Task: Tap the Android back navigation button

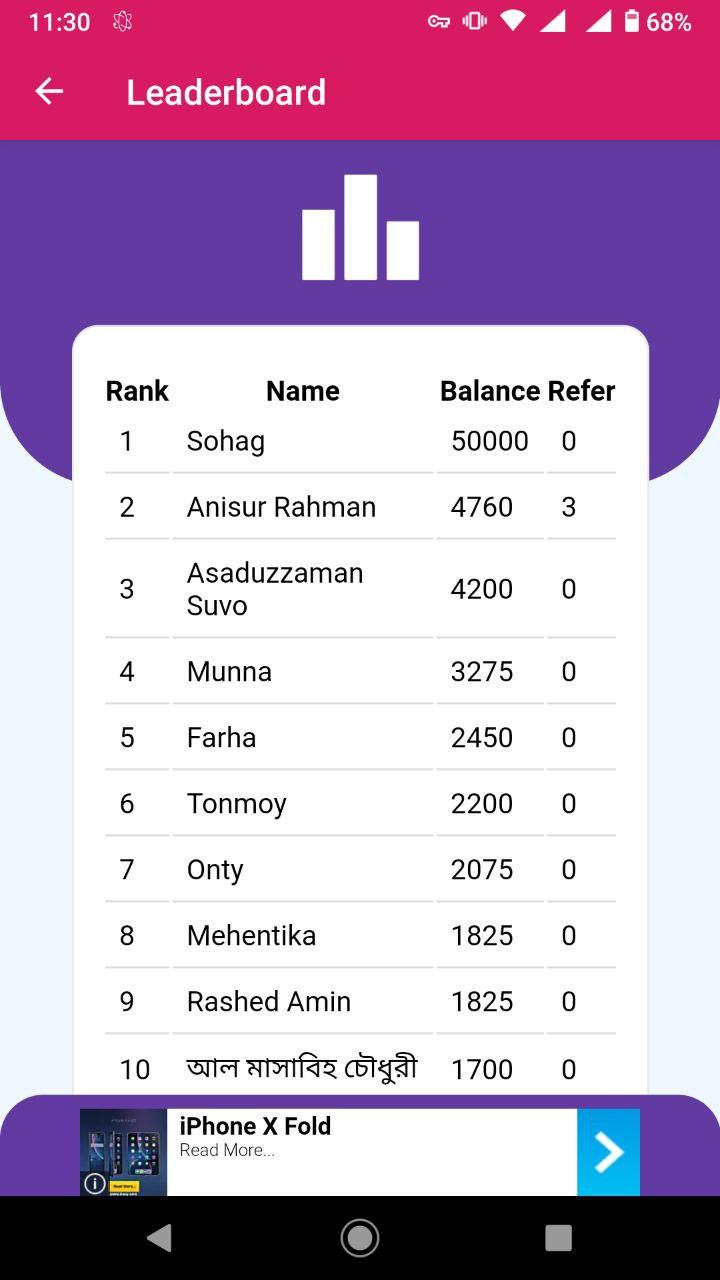Action: pos(159,1238)
